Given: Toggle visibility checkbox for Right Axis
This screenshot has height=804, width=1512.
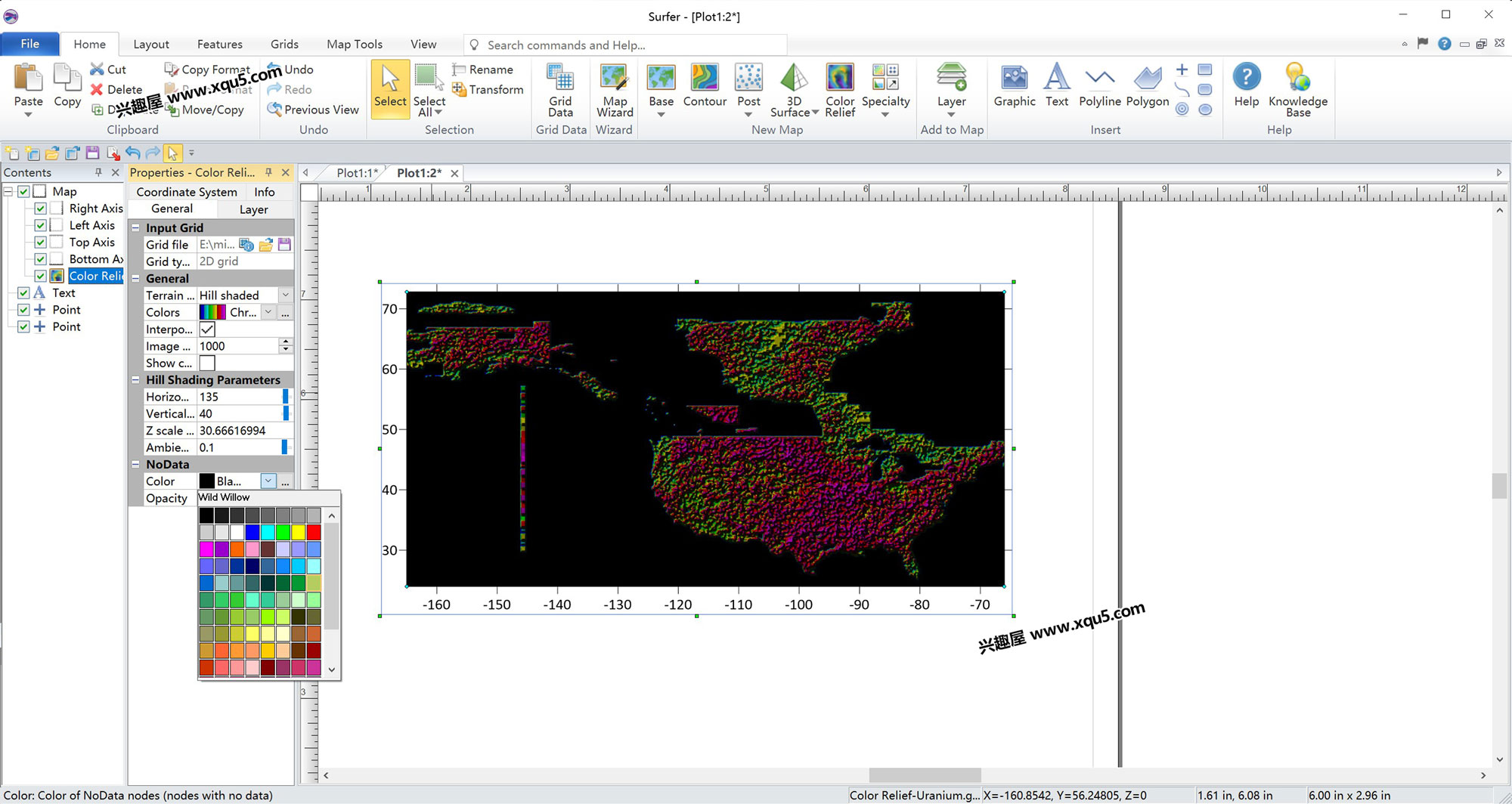Looking at the screenshot, I should 41,209.
